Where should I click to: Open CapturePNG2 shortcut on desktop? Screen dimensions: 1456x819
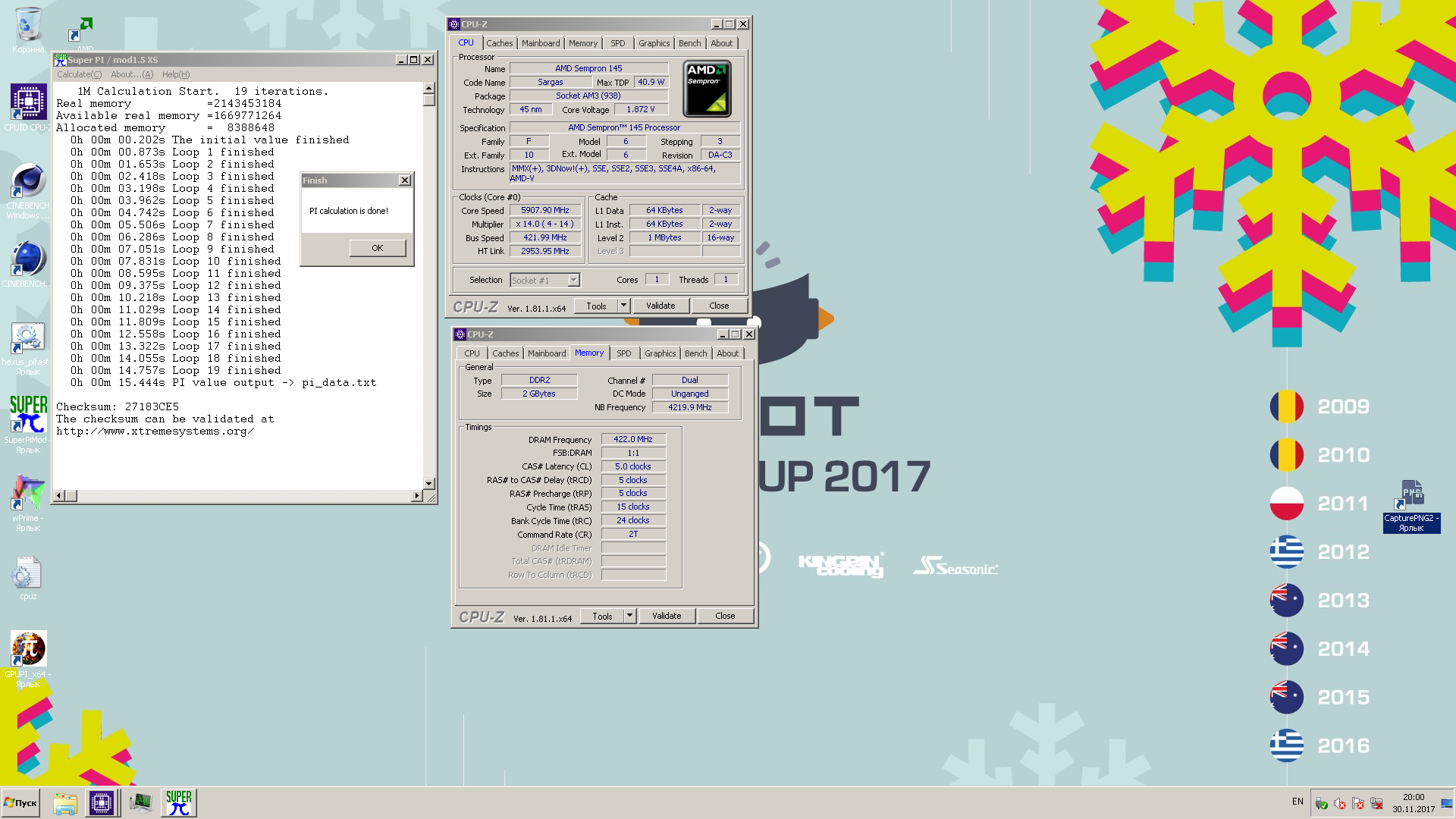click(x=1411, y=506)
